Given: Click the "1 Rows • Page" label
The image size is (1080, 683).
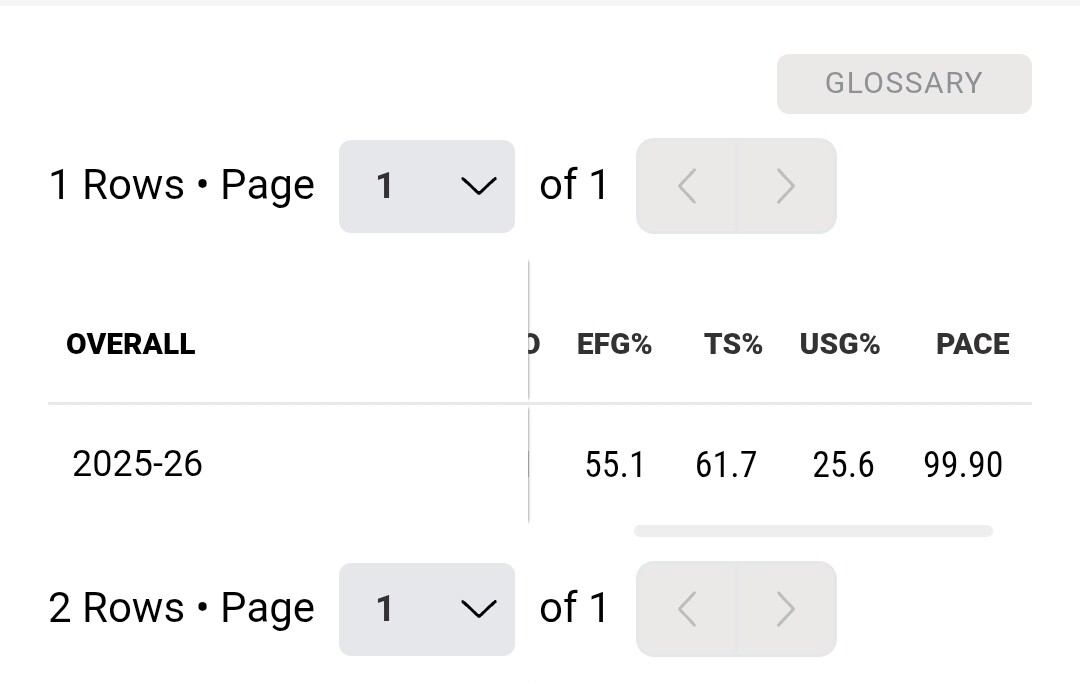Looking at the screenshot, I should click(x=182, y=186).
